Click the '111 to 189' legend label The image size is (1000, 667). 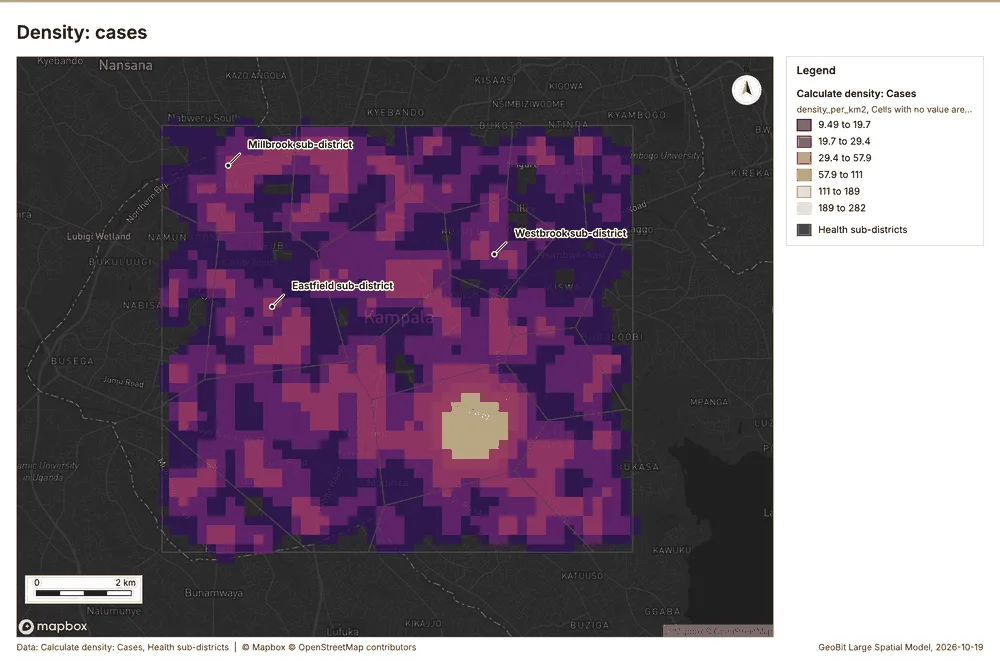click(x=839, y=191)
